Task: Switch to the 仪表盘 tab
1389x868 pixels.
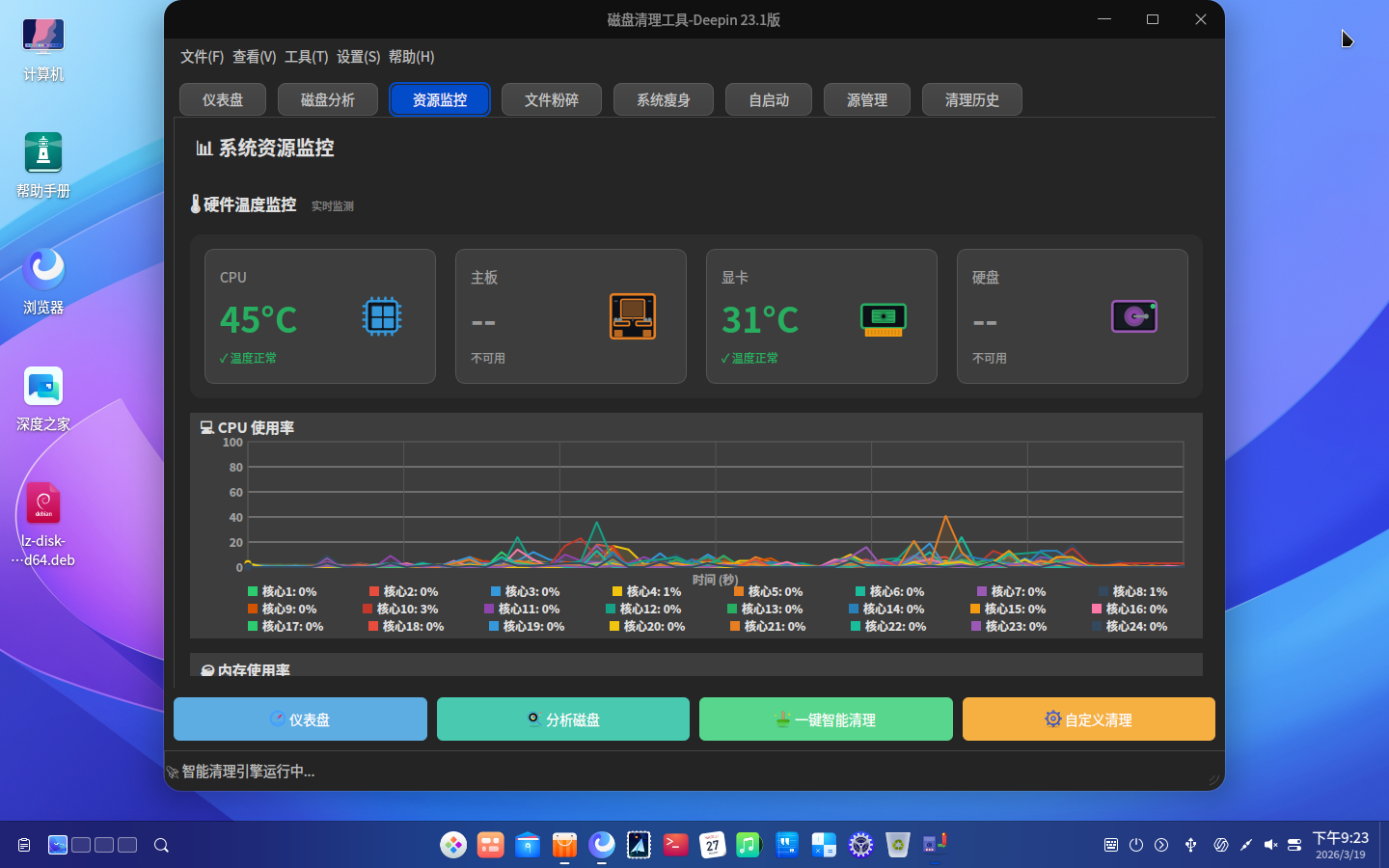Action: (x=223, y=99)
